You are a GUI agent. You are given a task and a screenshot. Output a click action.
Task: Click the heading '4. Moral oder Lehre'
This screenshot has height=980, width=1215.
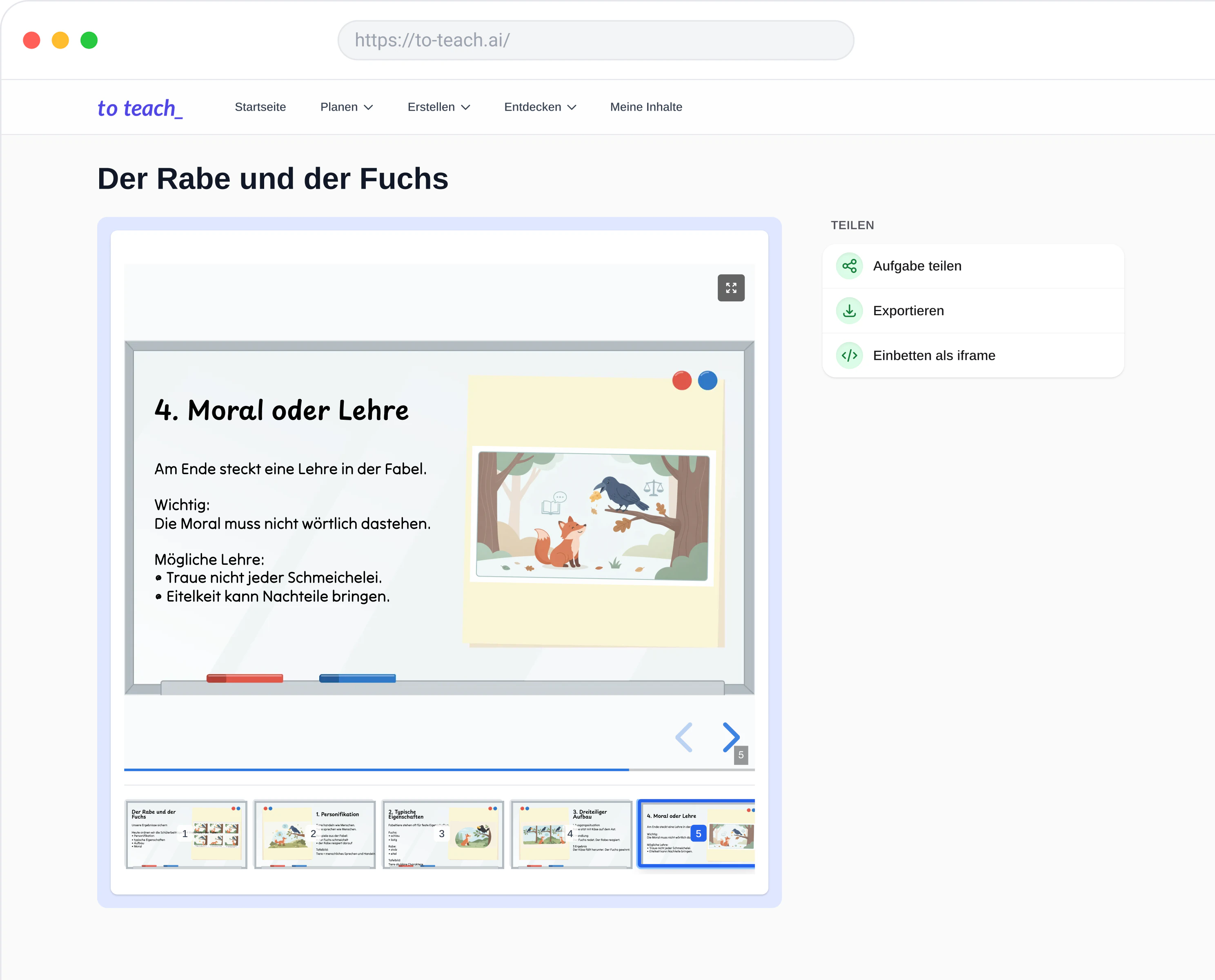point(281,410)
